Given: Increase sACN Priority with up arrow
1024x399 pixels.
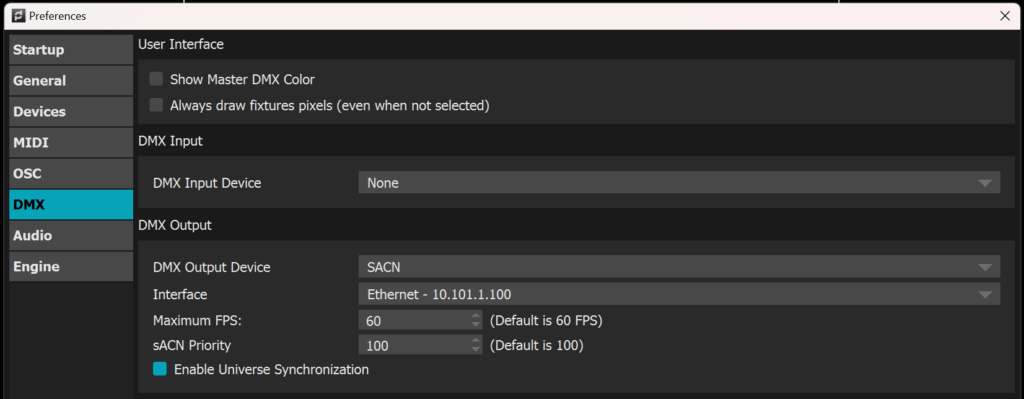Looking at the screenshot, I should point(475,341).
